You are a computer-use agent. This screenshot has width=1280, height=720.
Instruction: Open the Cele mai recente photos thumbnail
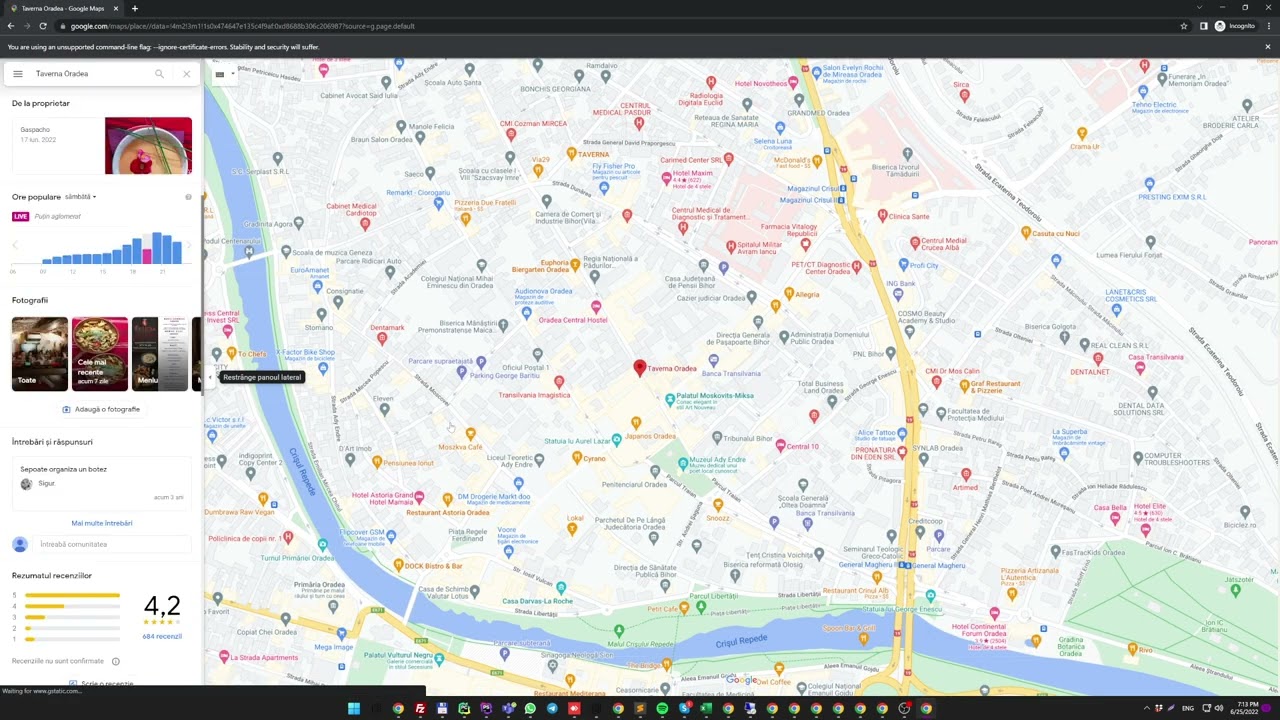click(x=100, y=354)
